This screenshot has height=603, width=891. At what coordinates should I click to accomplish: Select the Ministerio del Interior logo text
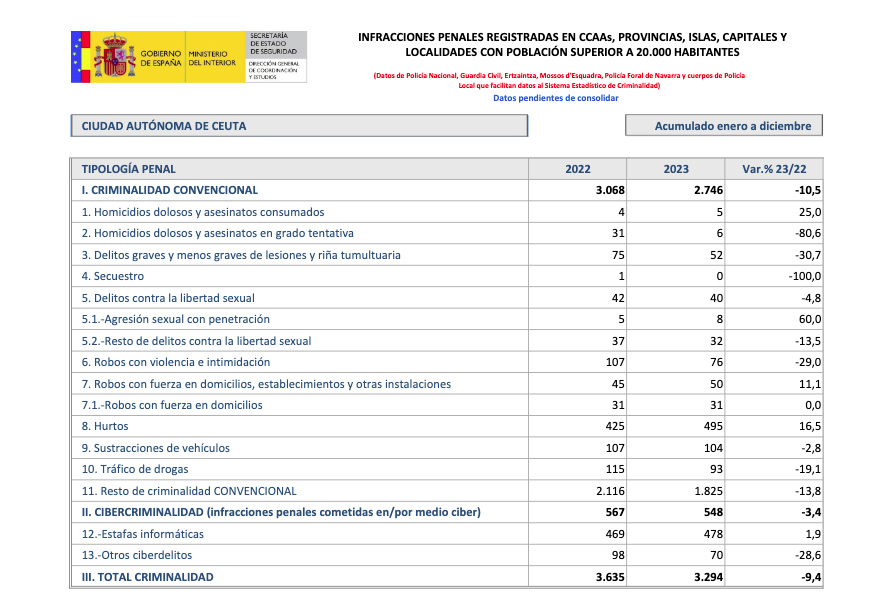coord(212,58)
